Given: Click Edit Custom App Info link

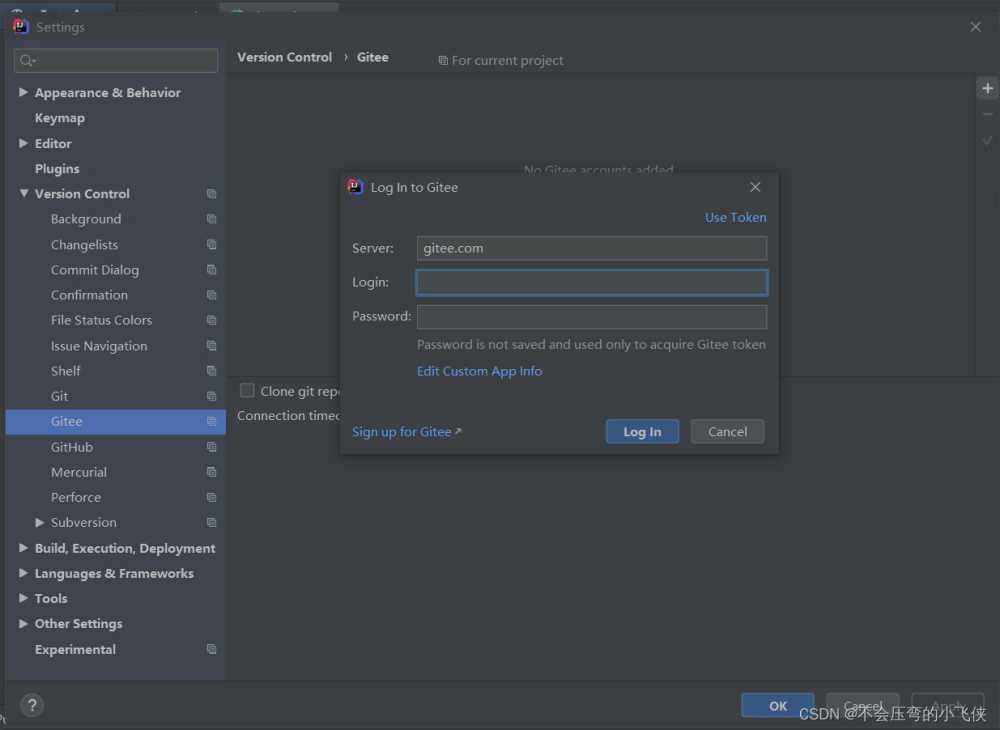Looking at the screenshot, I should (x=479, y=371).
